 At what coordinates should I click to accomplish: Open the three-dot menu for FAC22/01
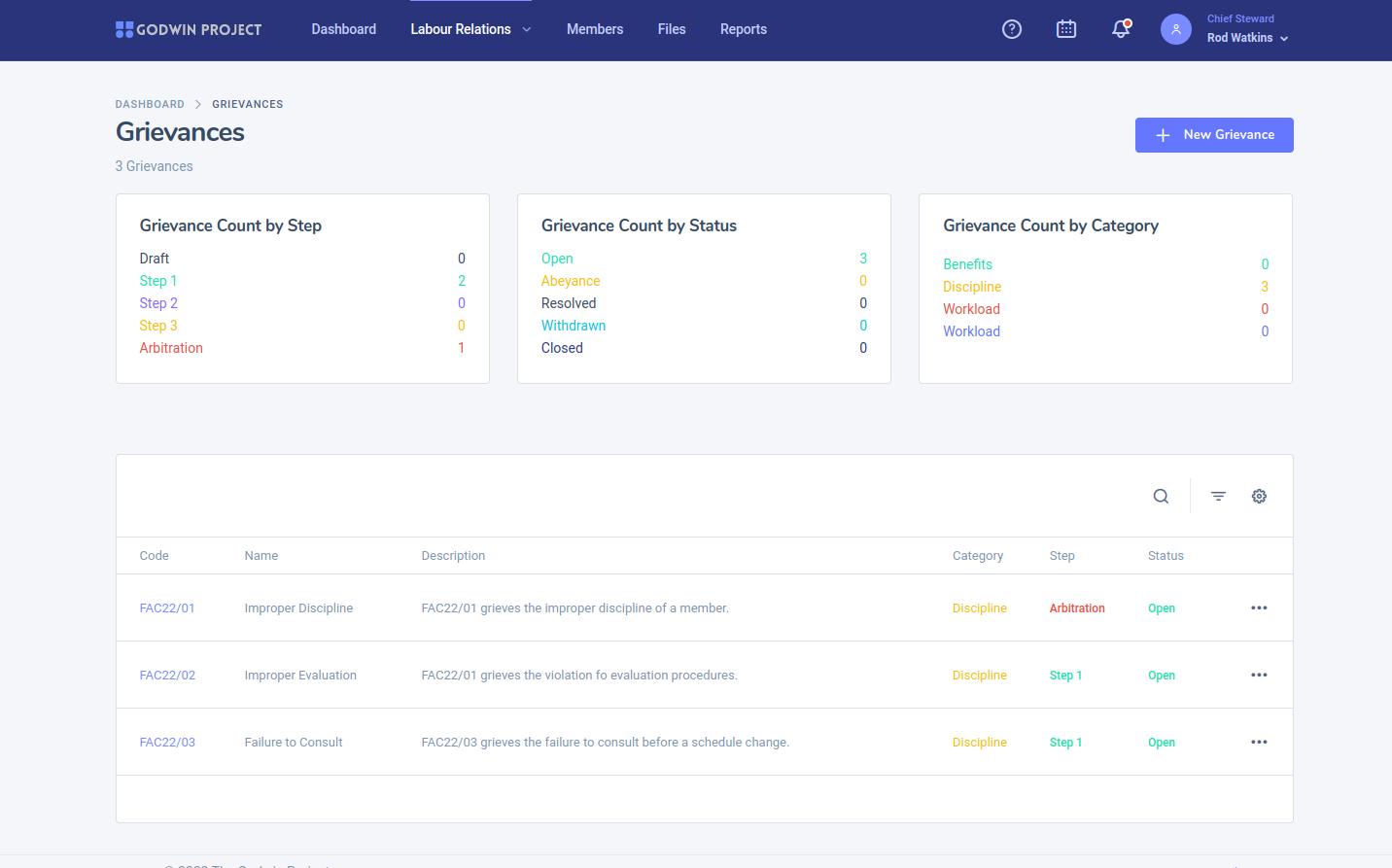tap(1259, 608)
